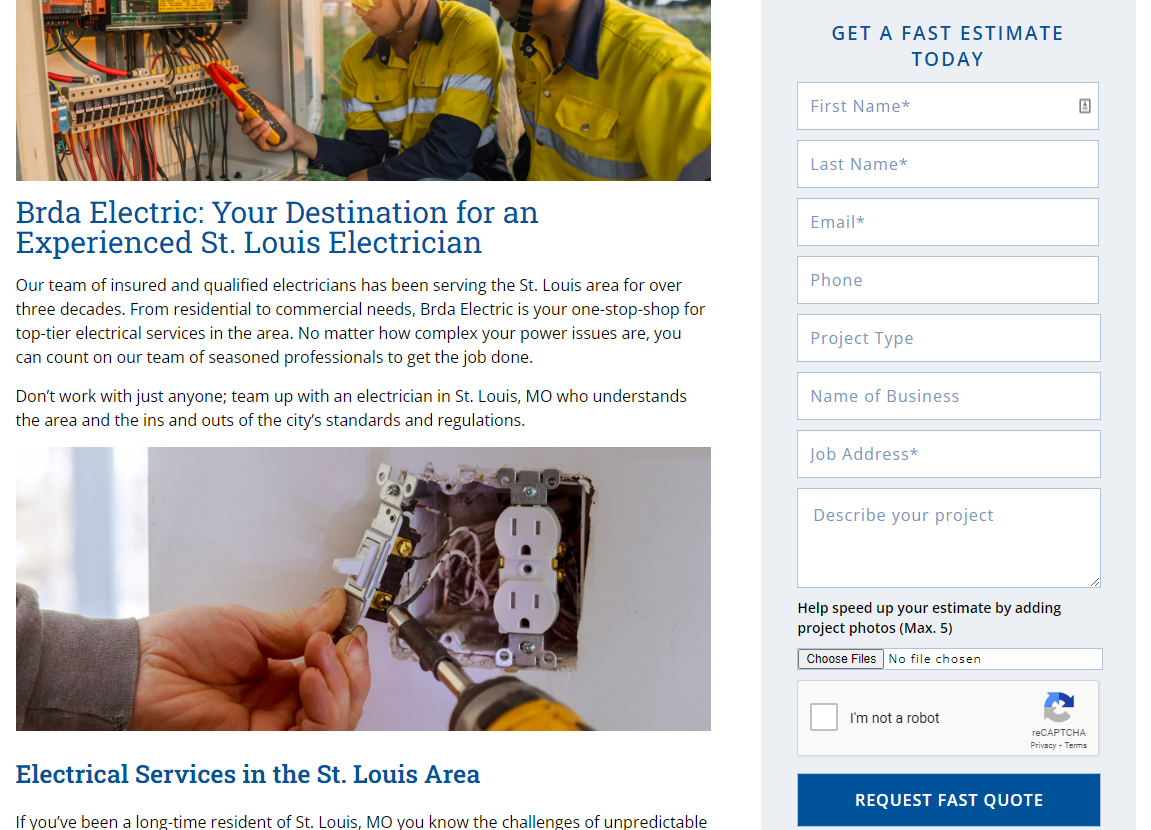The height and width of the screenshot is (830, 1151).
Task: Click the No file chosen label
Action: pyautogui.click(x=934, y=659)
